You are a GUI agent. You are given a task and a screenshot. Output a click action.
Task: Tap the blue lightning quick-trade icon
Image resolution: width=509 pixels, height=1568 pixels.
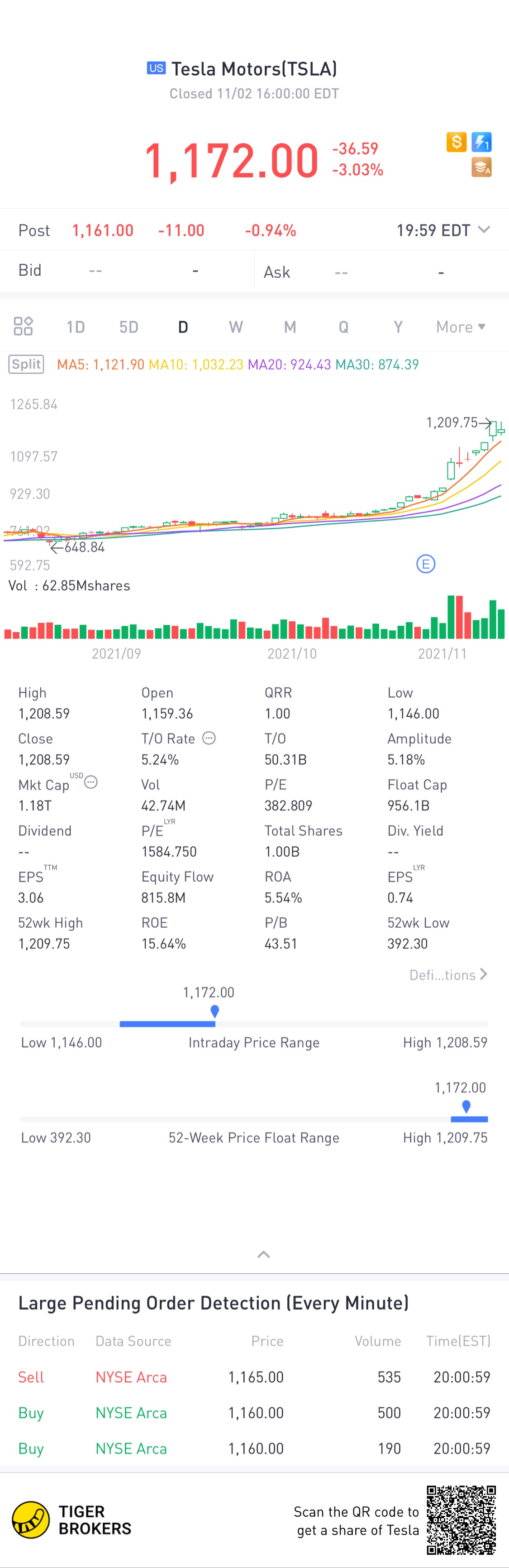[x=482, y=142]
